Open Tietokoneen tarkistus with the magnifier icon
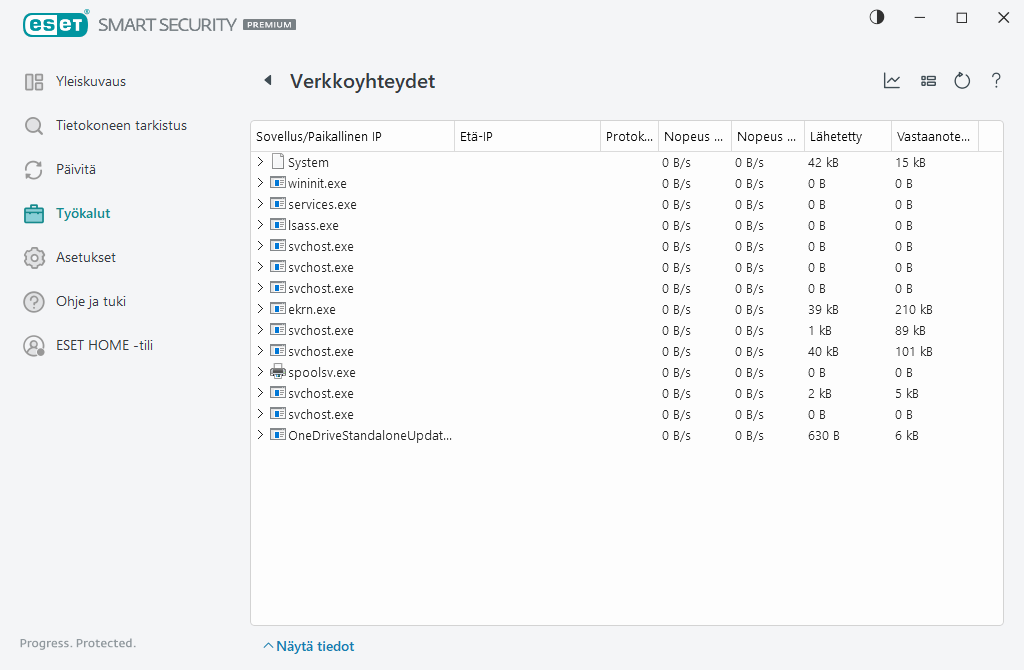 click(31, 125)
